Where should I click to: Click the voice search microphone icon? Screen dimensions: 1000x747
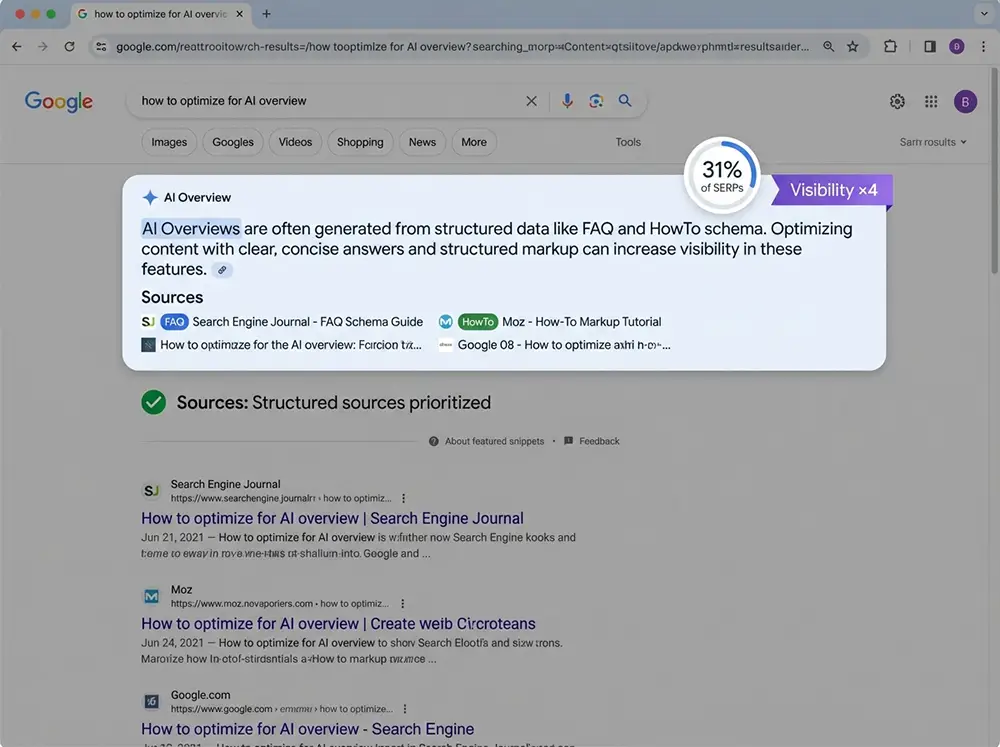point(567,101)
